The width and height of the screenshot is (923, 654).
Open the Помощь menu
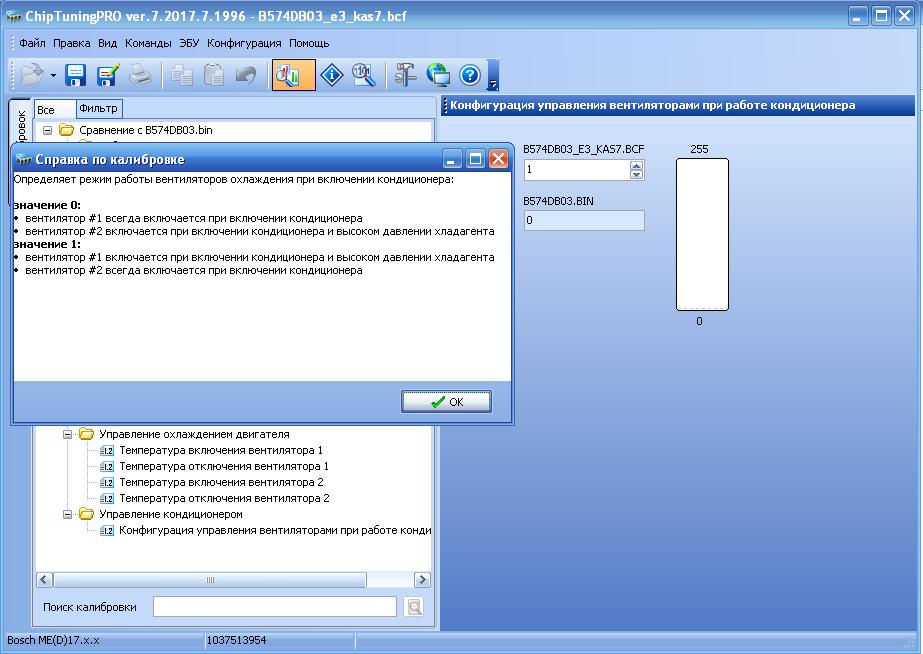tap(309, 43)
